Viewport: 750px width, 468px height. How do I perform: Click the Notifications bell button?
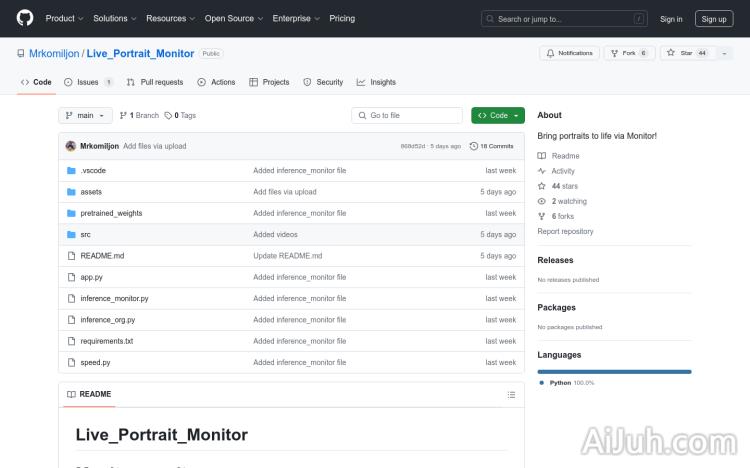[569, 53]
